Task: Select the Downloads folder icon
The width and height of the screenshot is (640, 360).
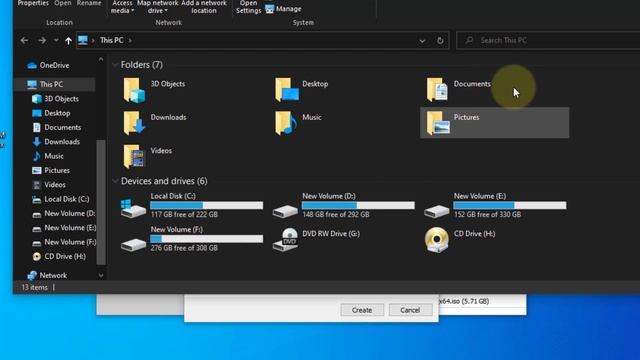Action: tap(134, 123)
